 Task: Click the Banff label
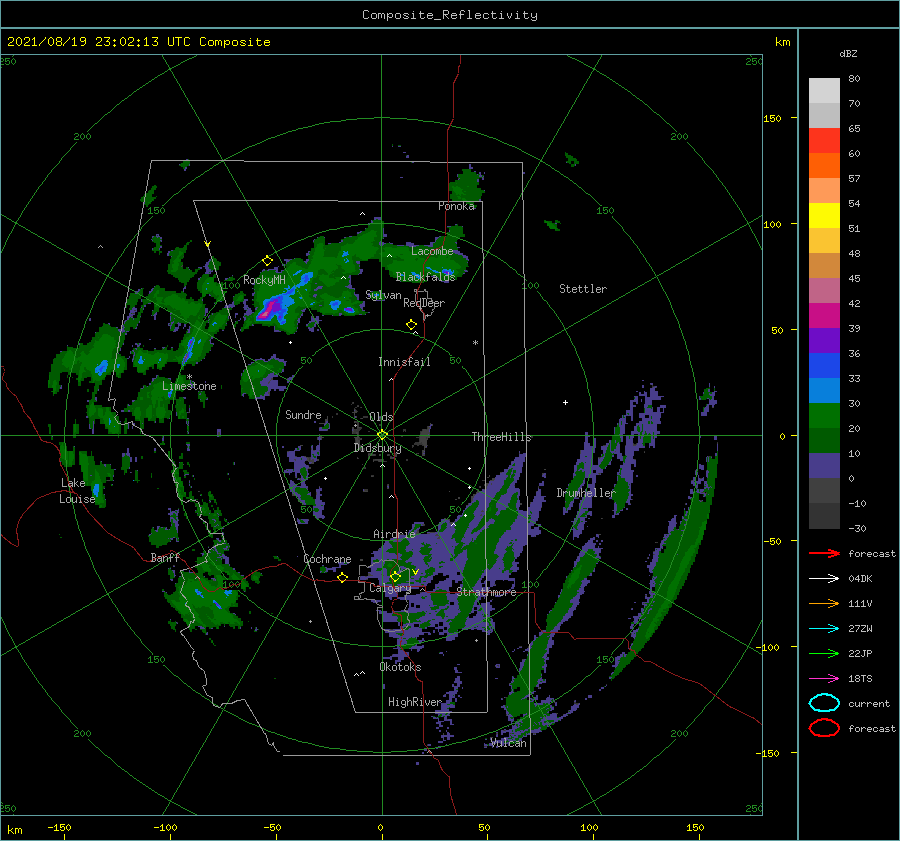(x=165, y=557)
